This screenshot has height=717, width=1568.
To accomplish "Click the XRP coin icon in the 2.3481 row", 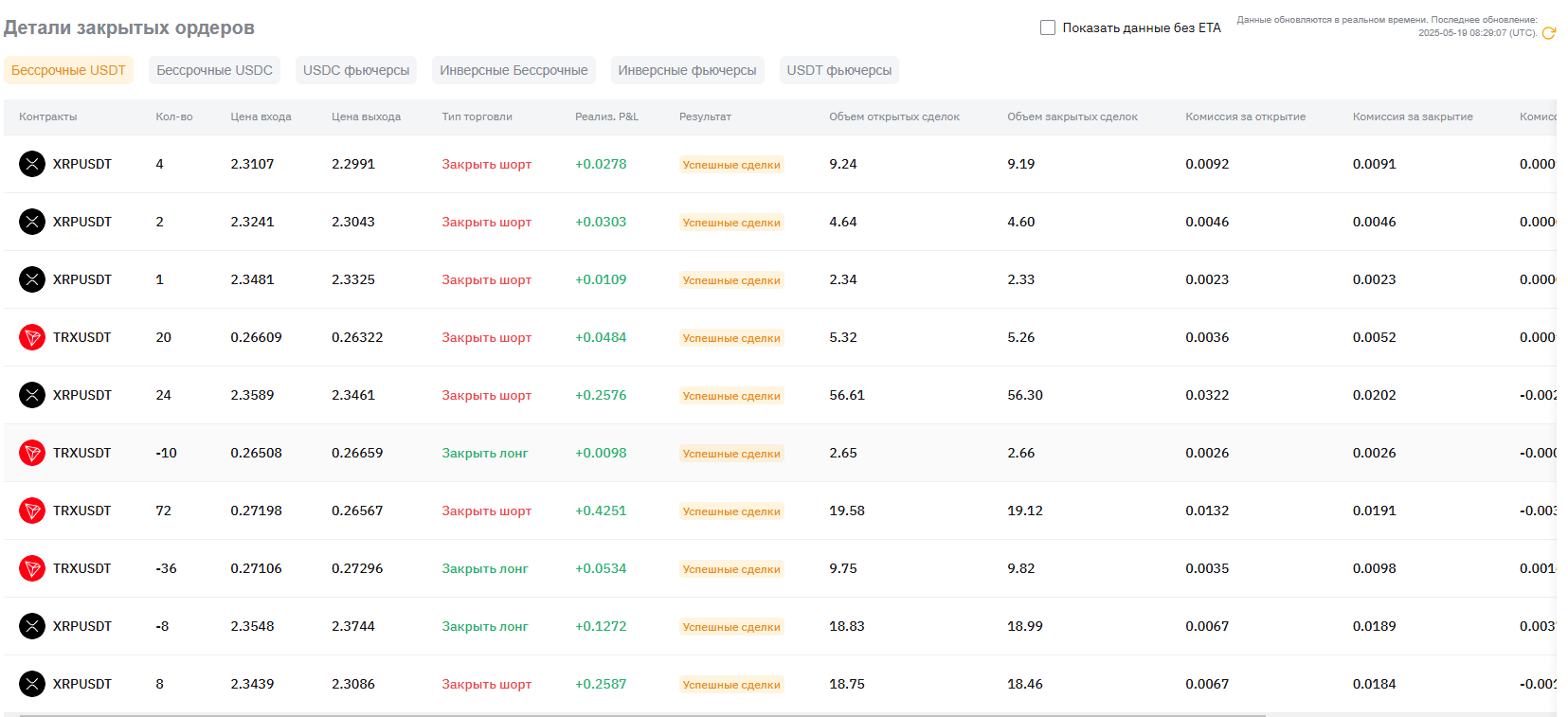I will 32,279.
